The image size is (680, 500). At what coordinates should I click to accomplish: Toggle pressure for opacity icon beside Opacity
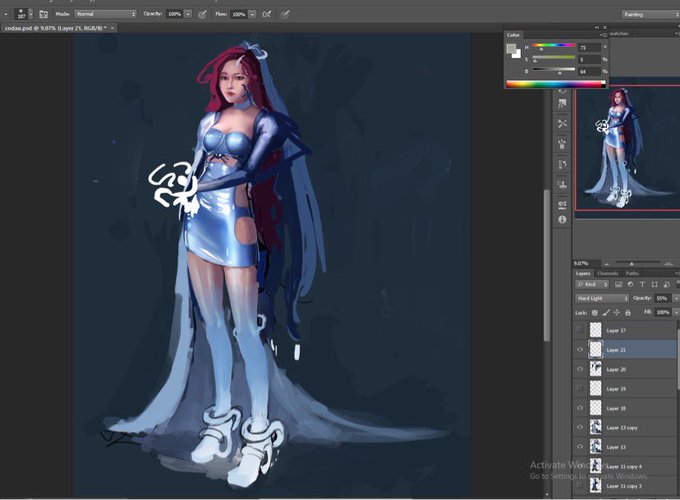202,14
